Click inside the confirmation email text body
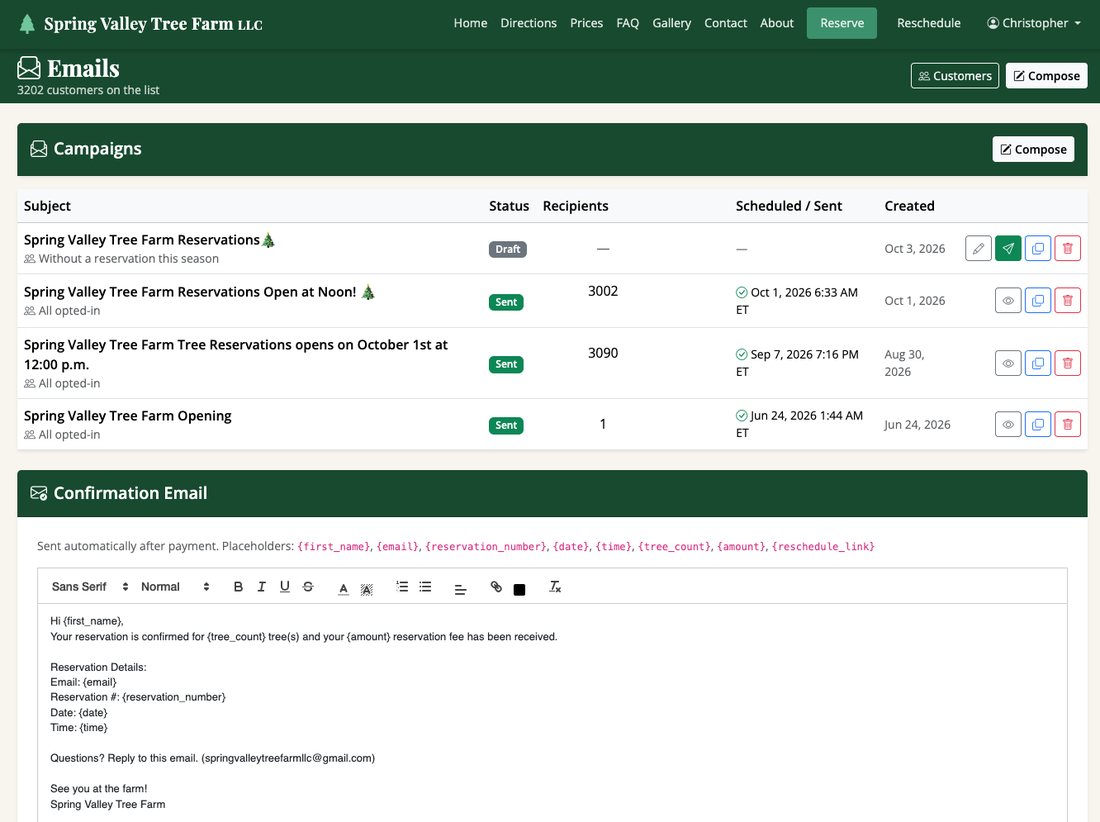This screenshot has height=822, width=1100. [552, 713]
